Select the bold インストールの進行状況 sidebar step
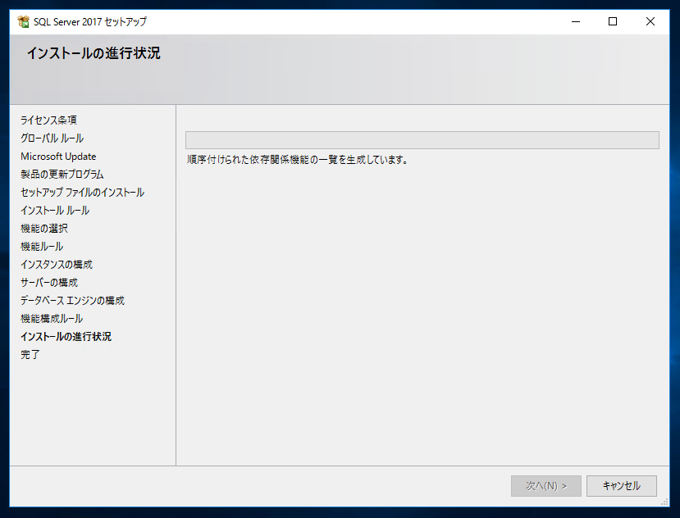This screenshot has width=680, height=518. coord(66,336)
